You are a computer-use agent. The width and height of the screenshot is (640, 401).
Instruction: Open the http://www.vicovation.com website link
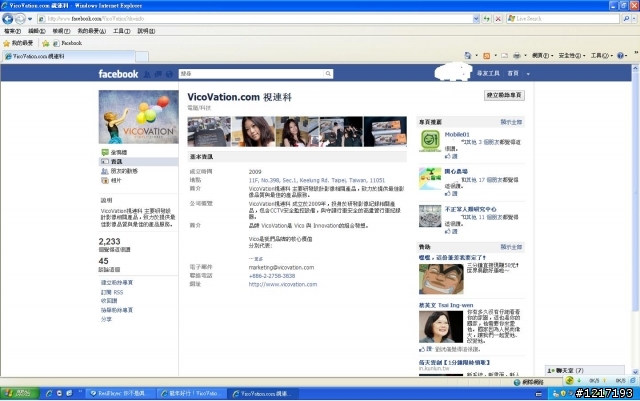283,284
